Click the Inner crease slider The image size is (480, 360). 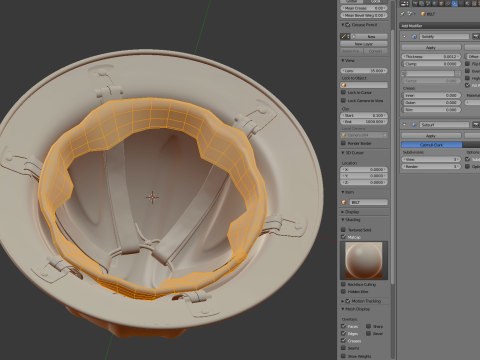tap(431, 95)
